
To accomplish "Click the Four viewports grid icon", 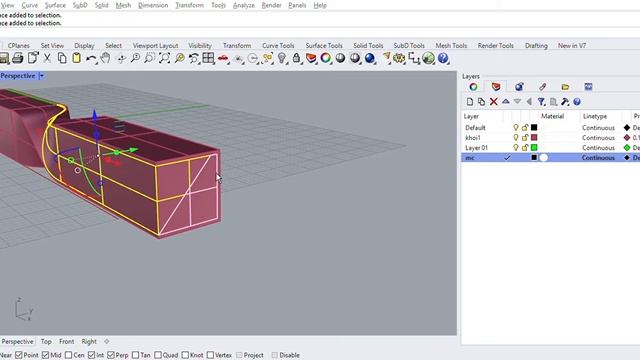I will point(208,58).
